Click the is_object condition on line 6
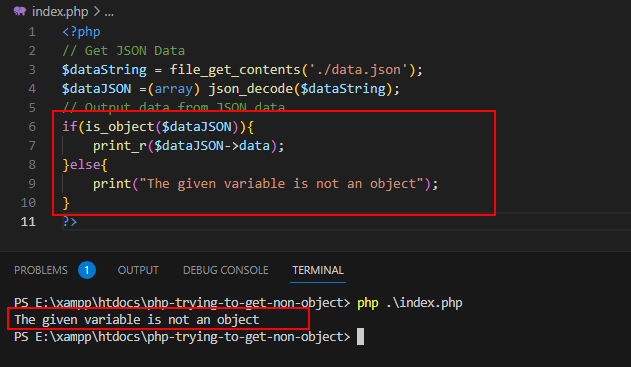631x367 pixels. pos(158,127)
